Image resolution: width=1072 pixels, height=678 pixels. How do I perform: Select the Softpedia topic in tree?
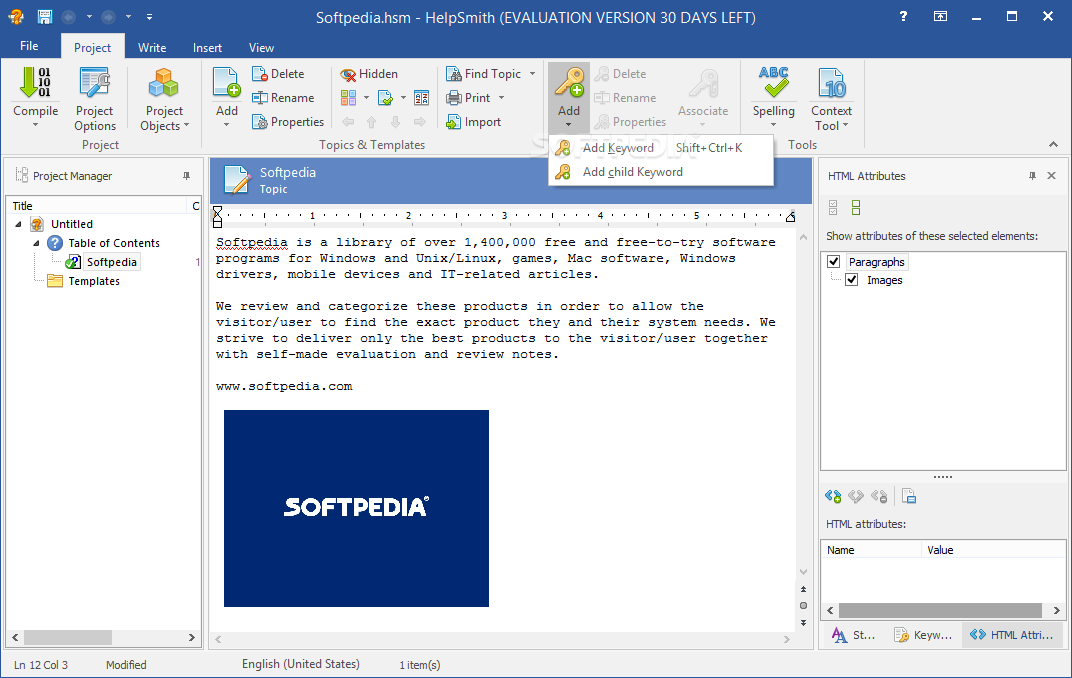pos(111,262)
